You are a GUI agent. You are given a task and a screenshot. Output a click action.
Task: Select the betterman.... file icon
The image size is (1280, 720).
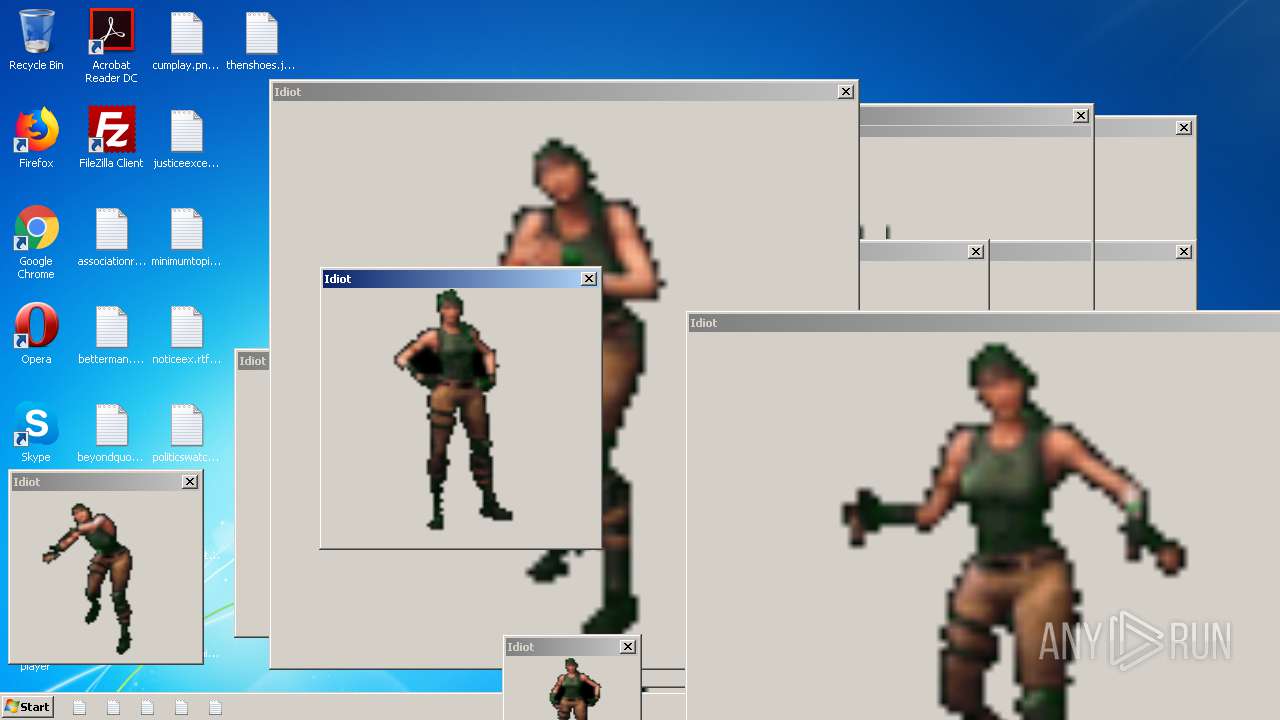coord(111,334)
